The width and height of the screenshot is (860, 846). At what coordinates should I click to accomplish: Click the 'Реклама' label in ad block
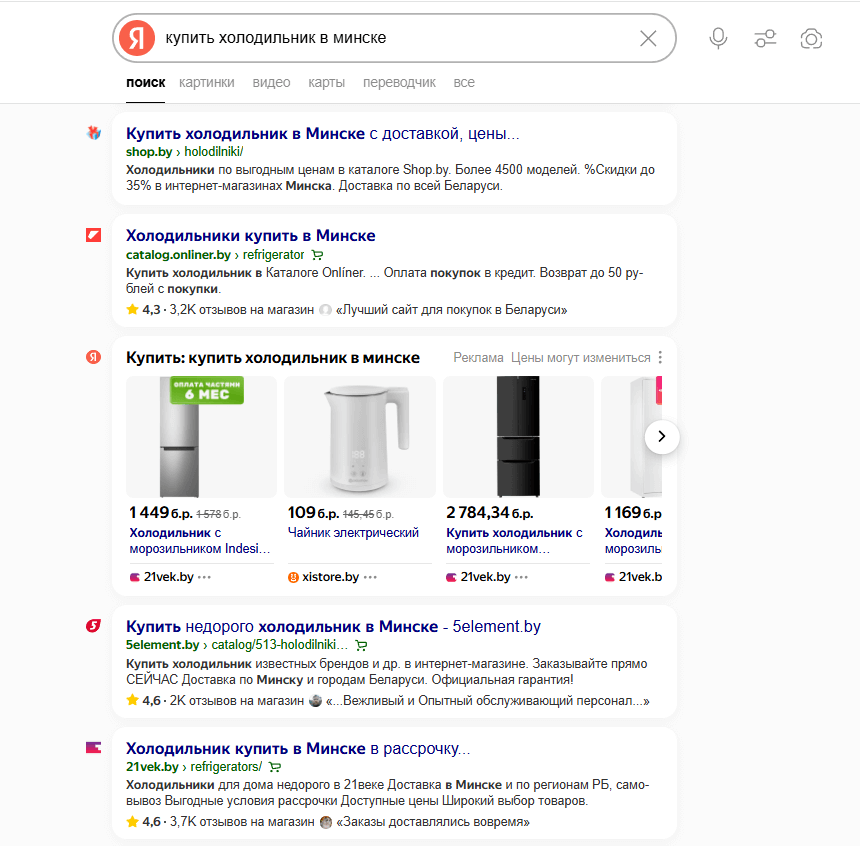click(x=478, y=358)
